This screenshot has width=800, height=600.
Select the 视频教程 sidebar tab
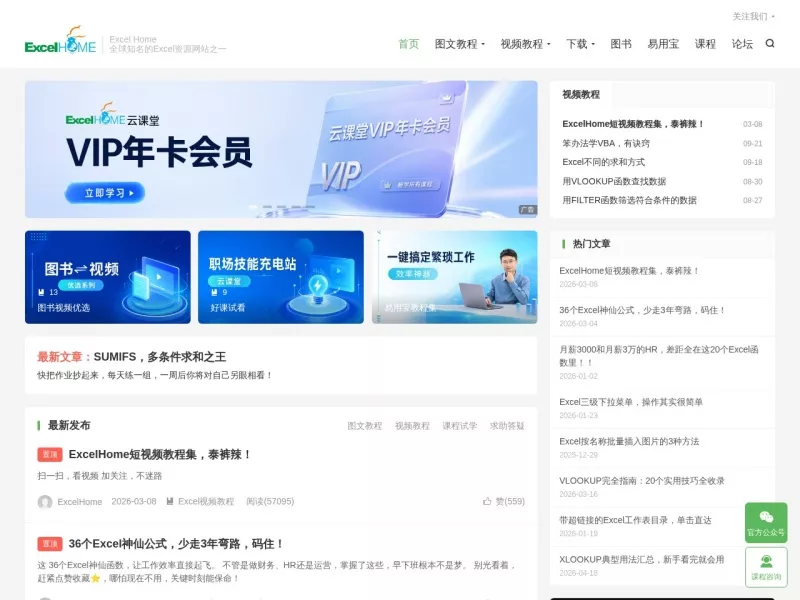click(581, 94)
